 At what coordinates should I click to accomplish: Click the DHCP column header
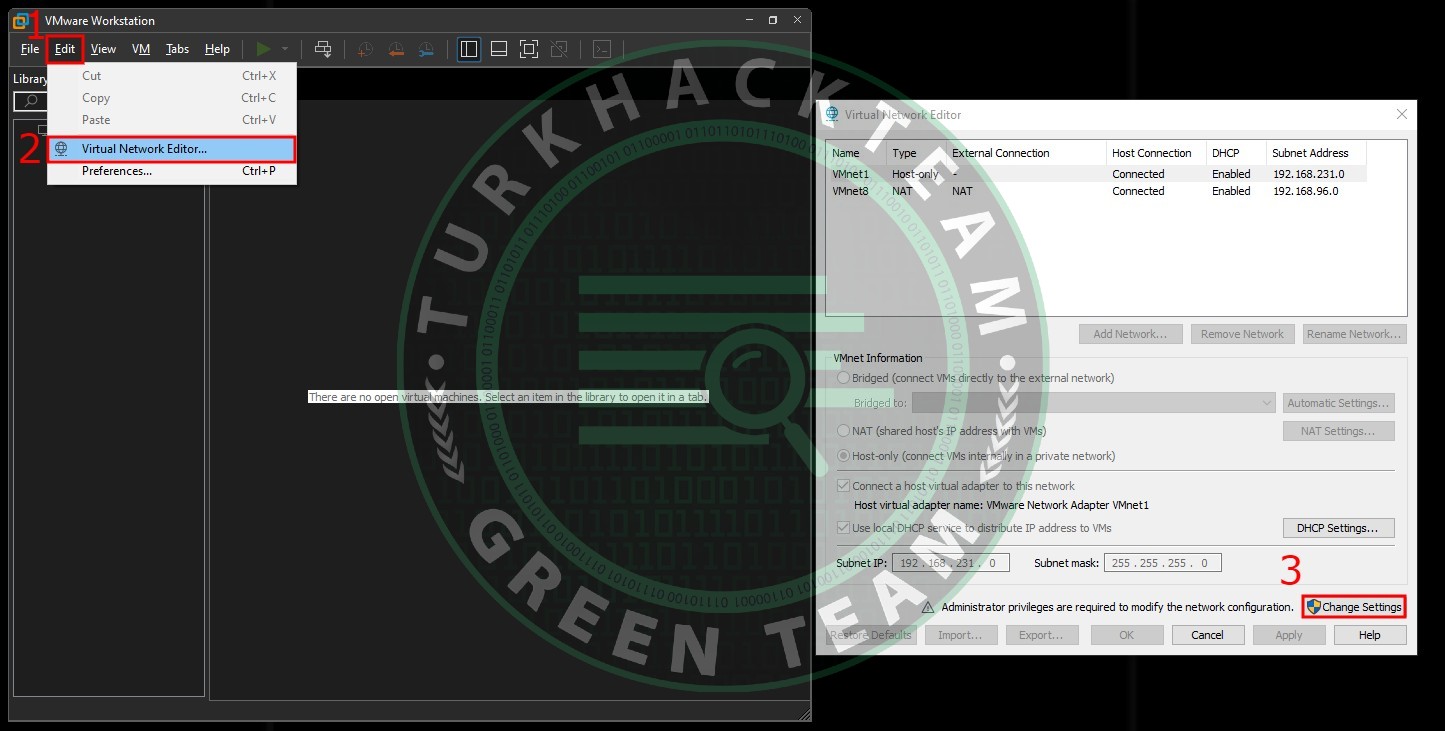click(1236, 153)
